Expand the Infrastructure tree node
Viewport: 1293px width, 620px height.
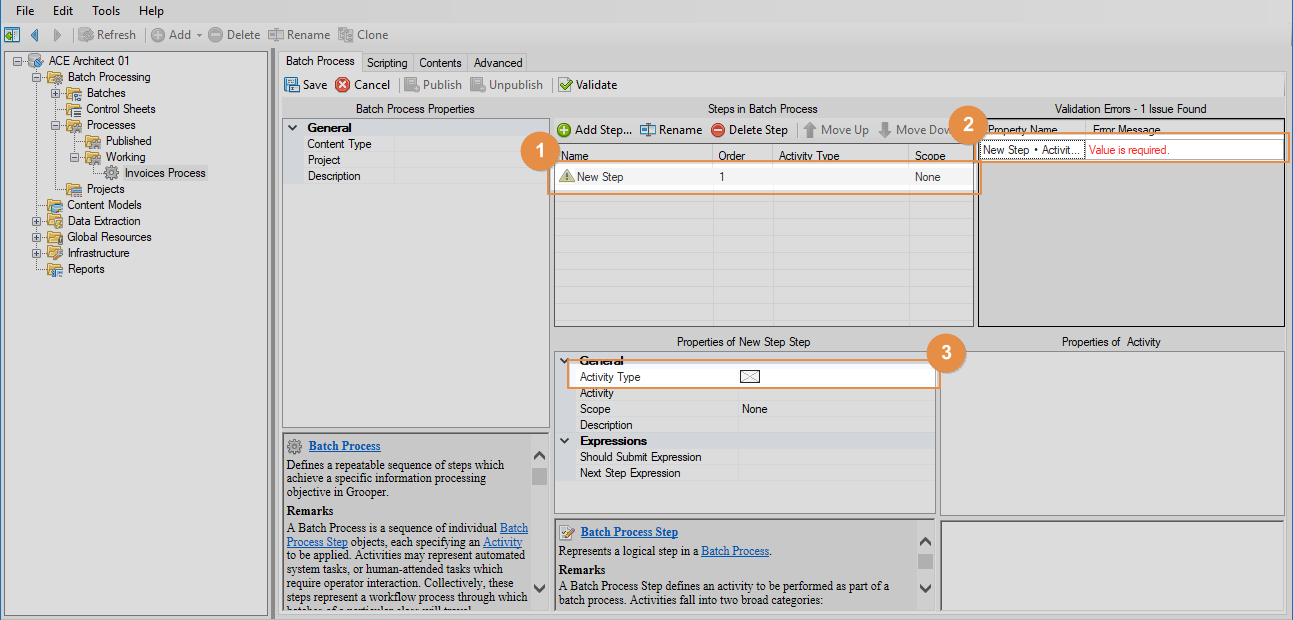tap(38, 253)
